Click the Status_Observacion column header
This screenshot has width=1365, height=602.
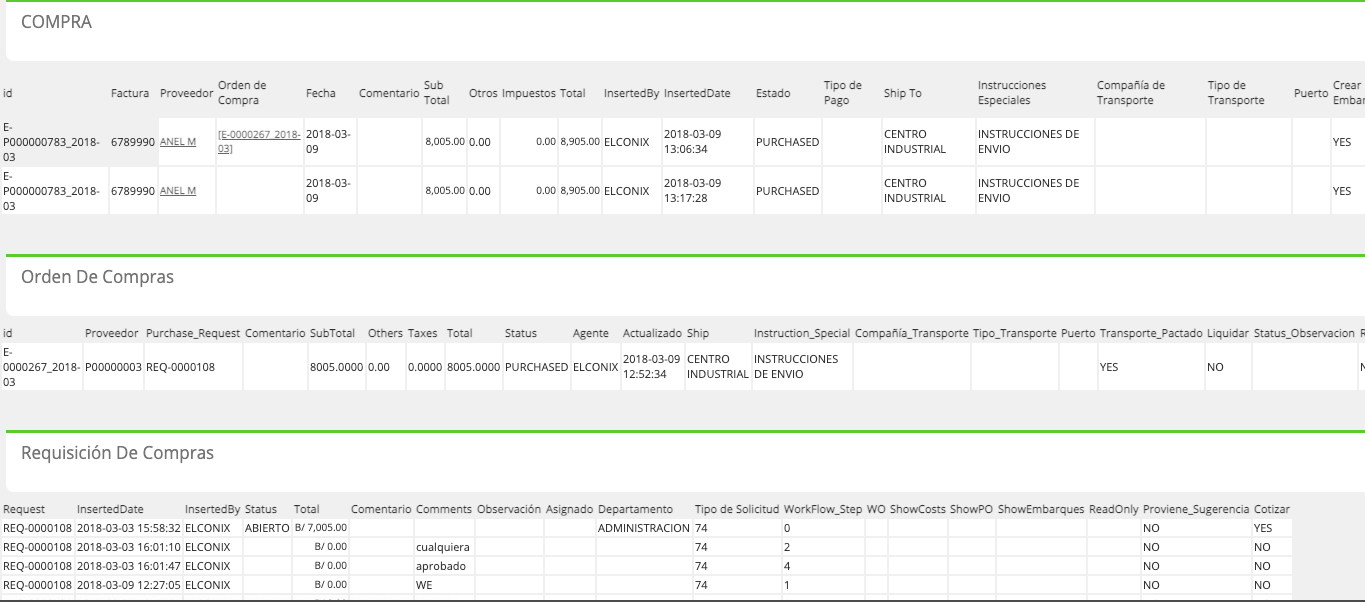pyautogui.click(x=1303, y=333)
